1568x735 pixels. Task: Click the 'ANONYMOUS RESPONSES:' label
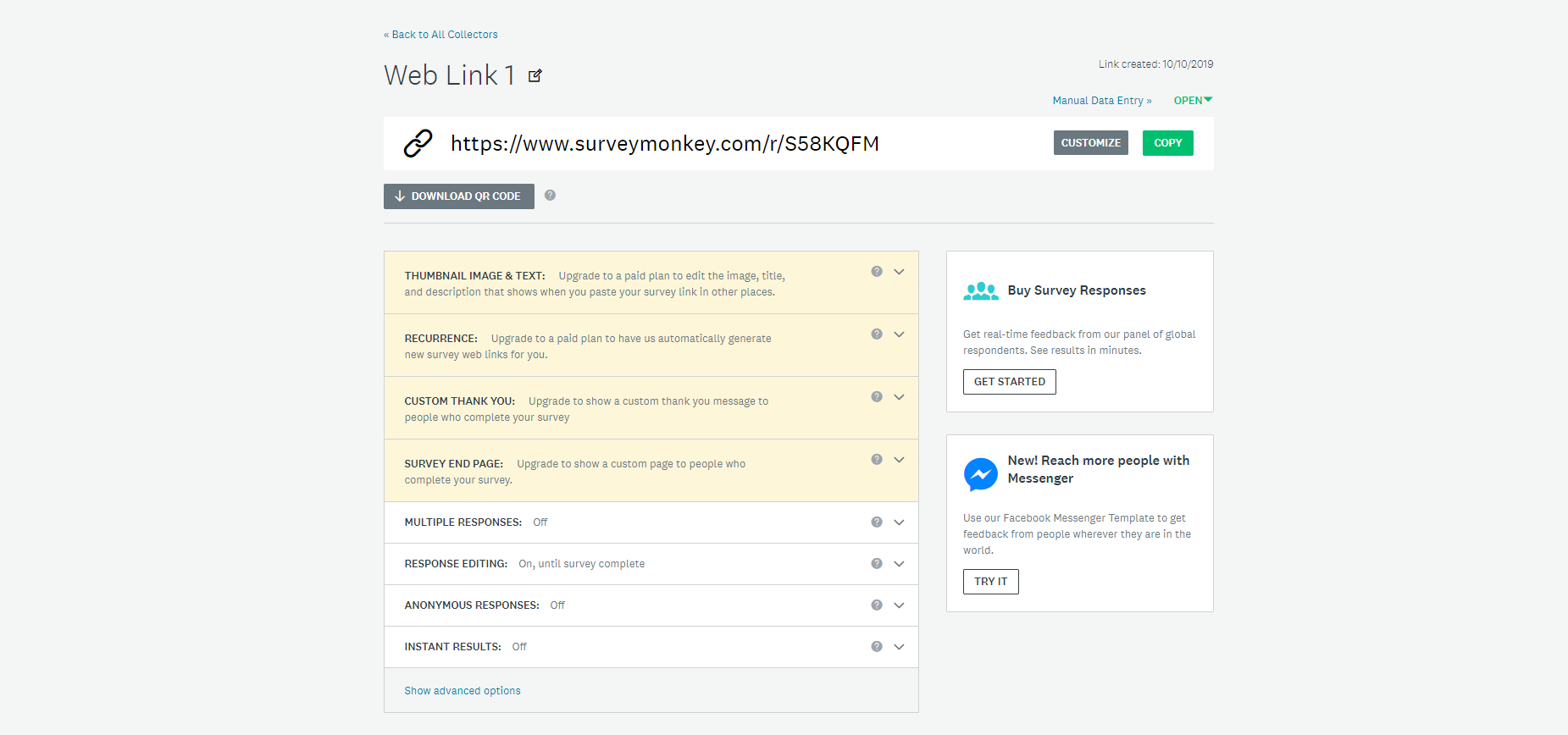coord(472,605)
